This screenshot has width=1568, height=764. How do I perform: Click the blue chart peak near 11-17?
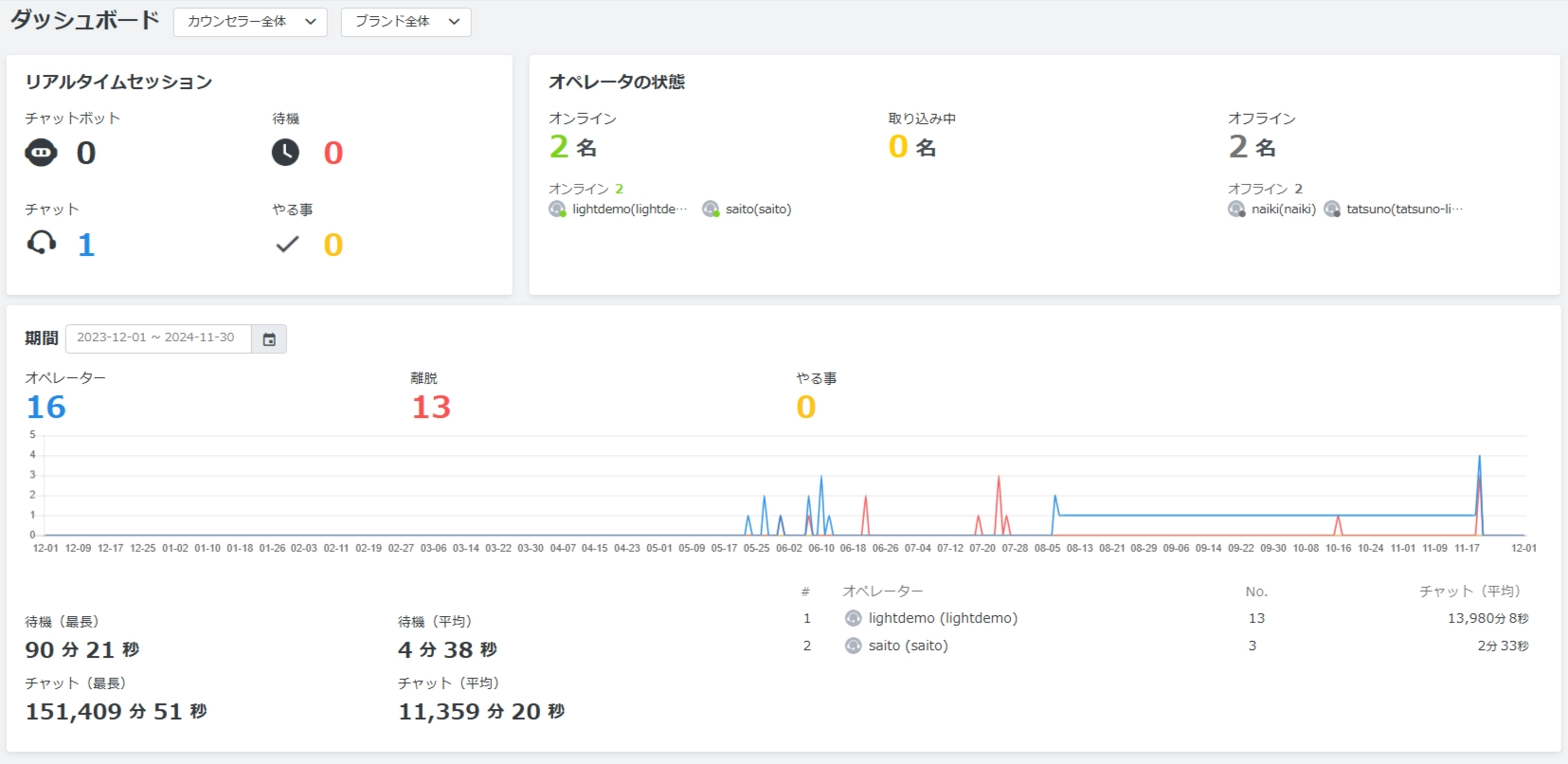tap(1479, 458)
